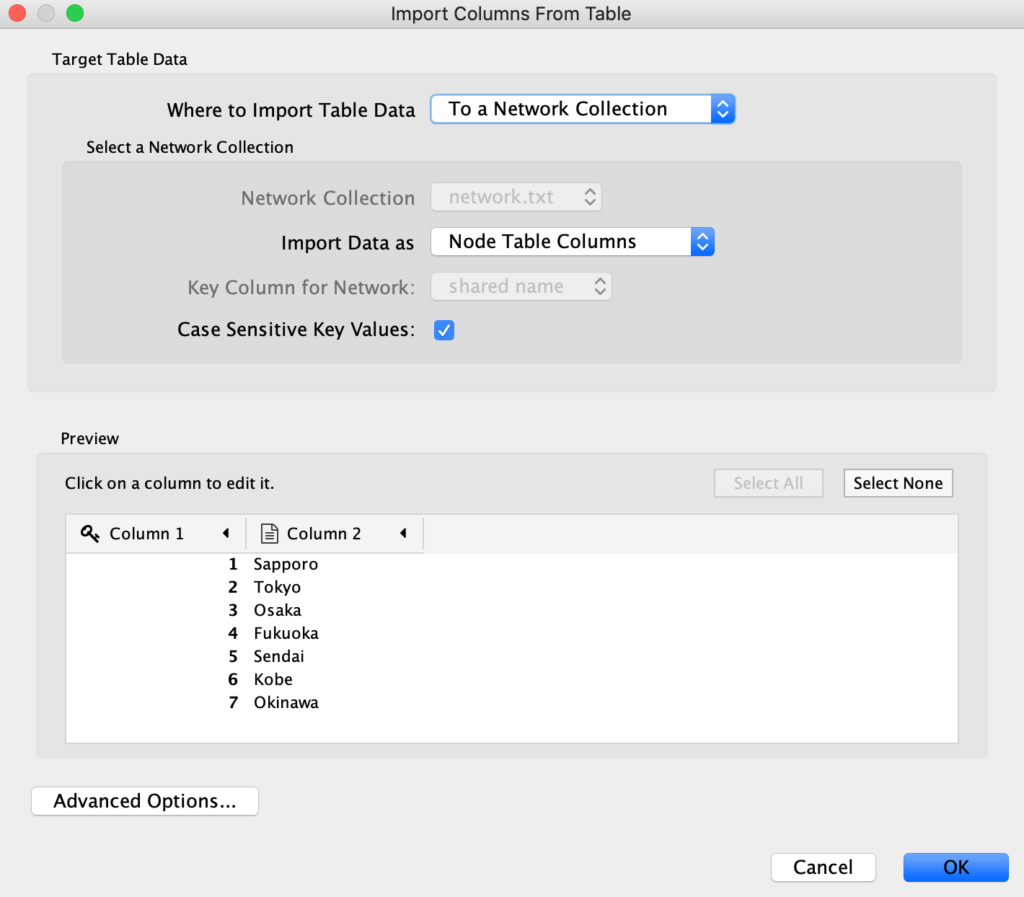Click the document icon on Column 2

[269, 533]
